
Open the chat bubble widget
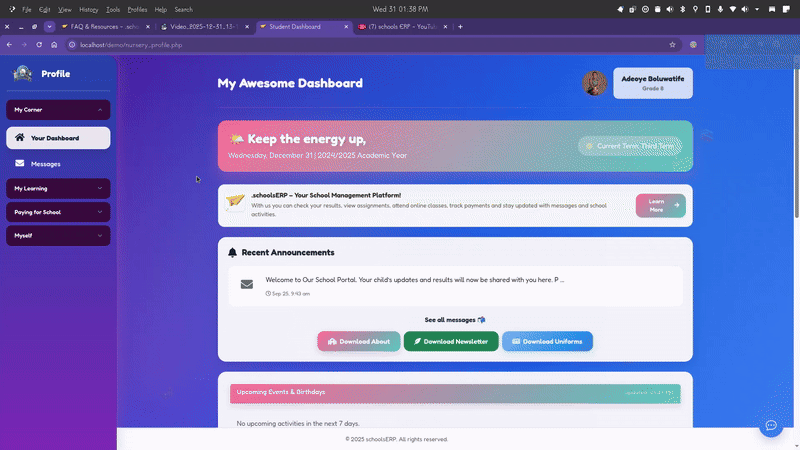click(771, 426)
